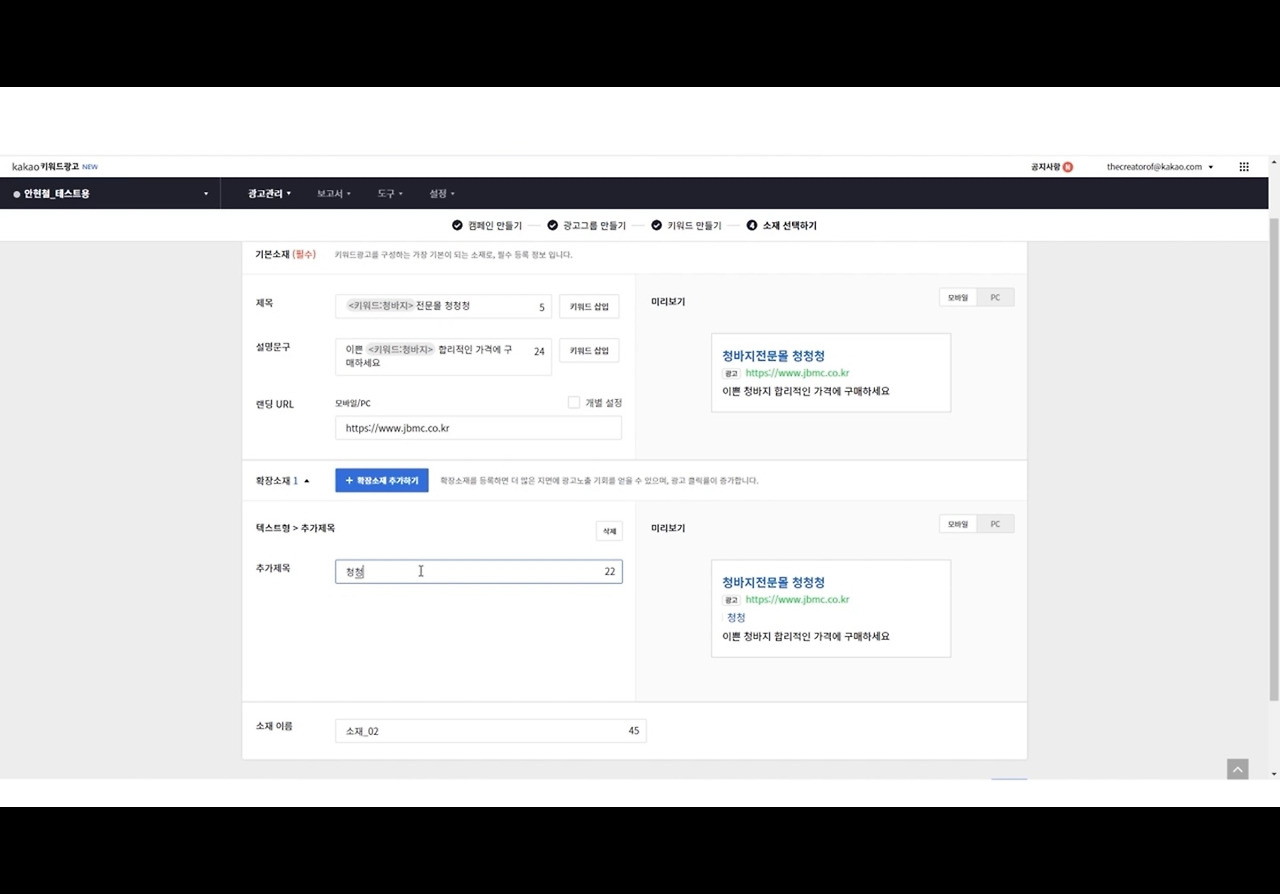Click the check icon beside 키워드 만들기
The height and width of the screenshot is (894, 1280).
point(657,226)
